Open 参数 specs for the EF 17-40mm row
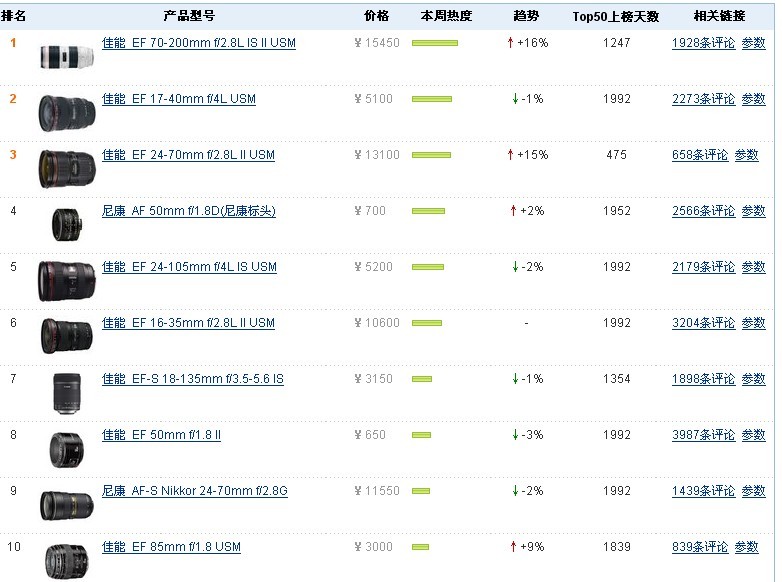 pyautogui.click(x=753, y=99)
